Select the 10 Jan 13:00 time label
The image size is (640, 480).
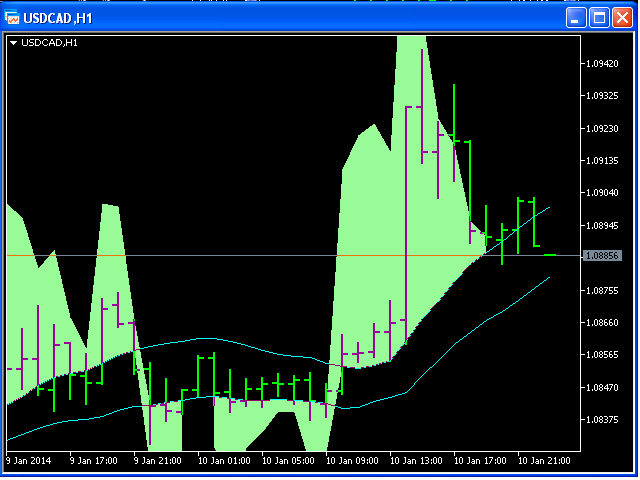pos(413,461)
